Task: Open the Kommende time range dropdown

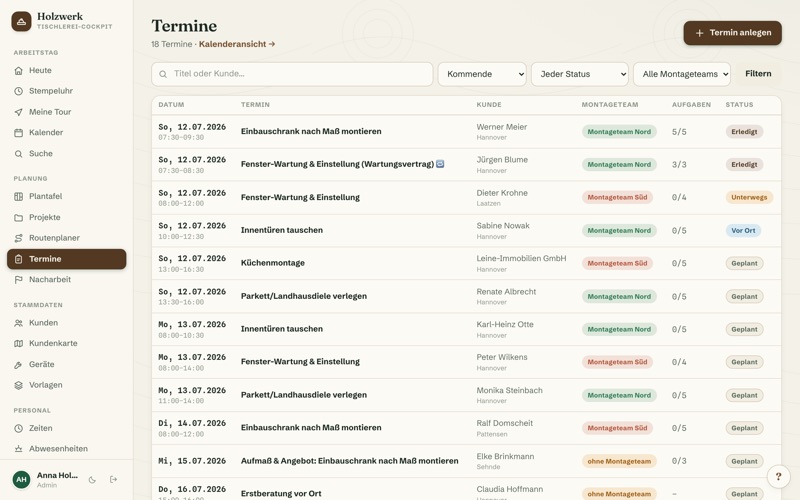Action: [482, 74]
